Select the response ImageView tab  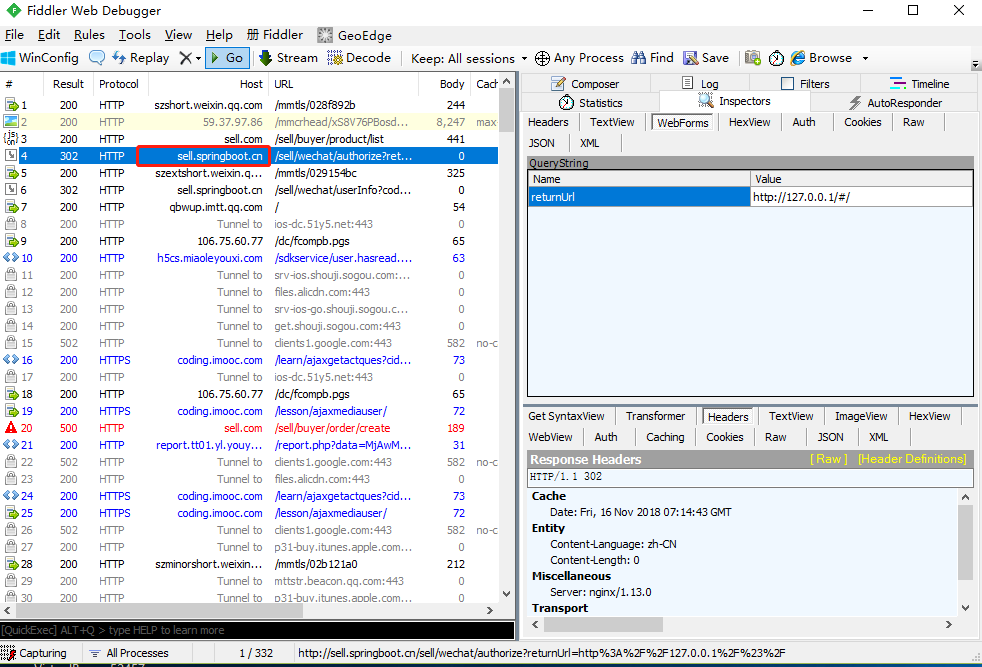click(861, 416)
